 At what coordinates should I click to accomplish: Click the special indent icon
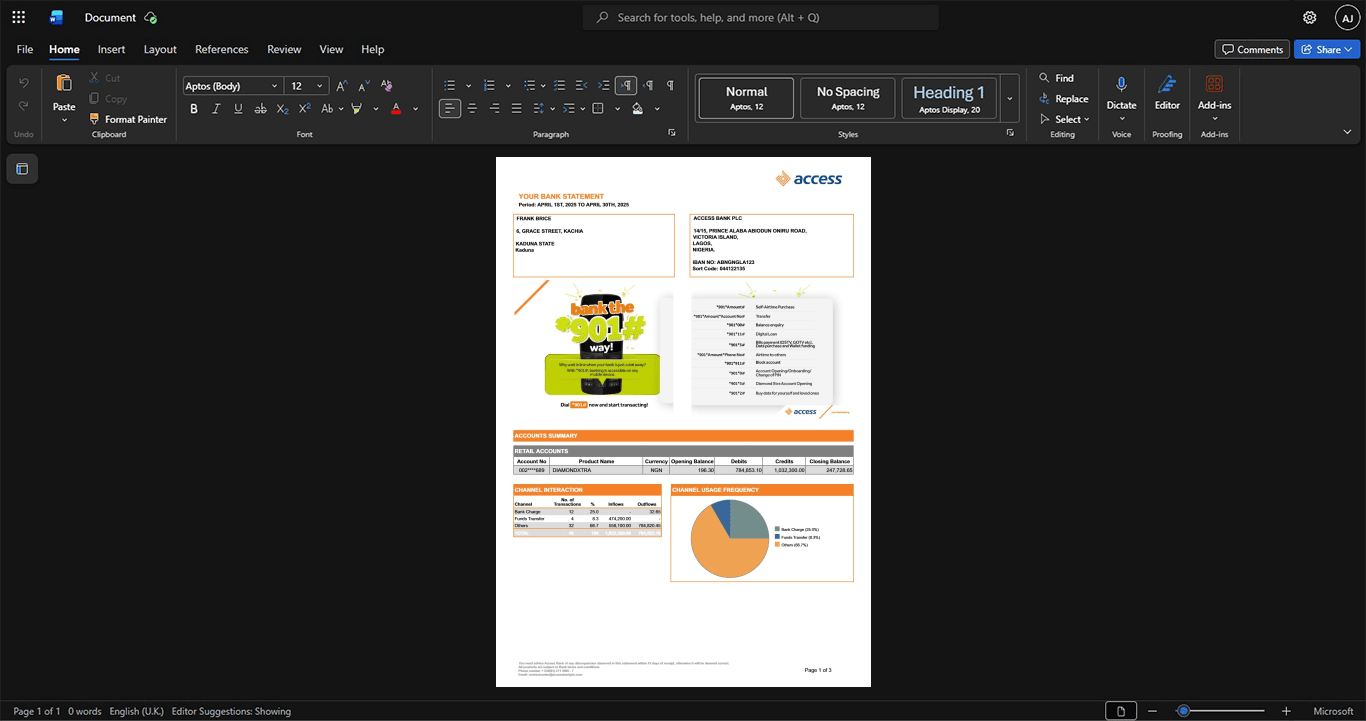568,108
